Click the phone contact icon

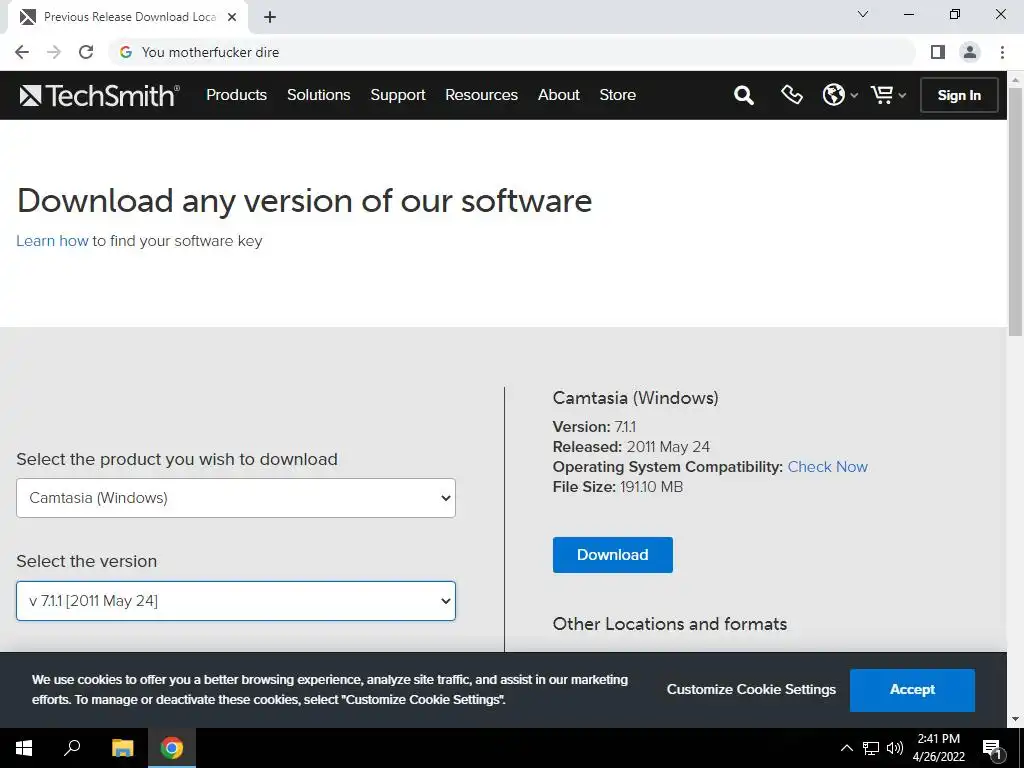(x=792, y=95)
